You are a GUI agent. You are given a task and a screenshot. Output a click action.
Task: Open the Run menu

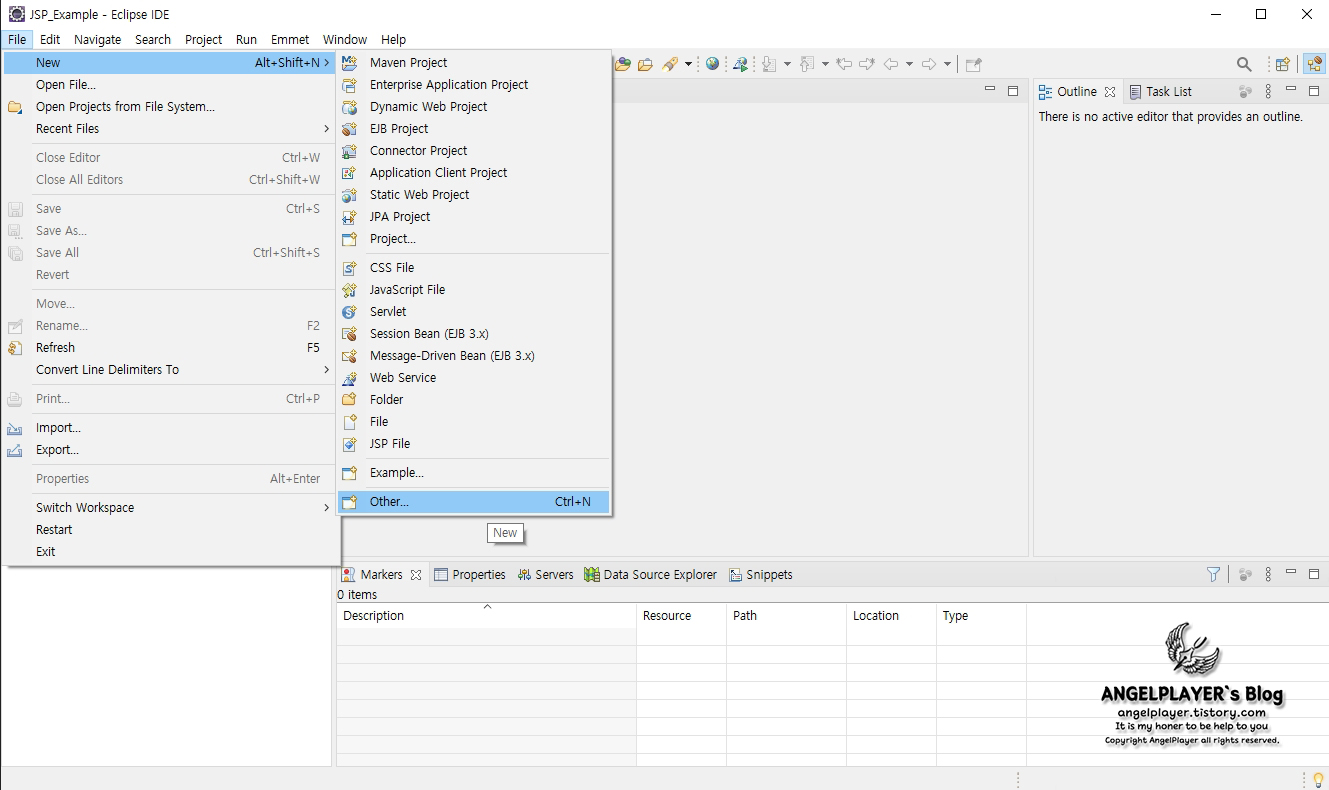click(246, 40)
